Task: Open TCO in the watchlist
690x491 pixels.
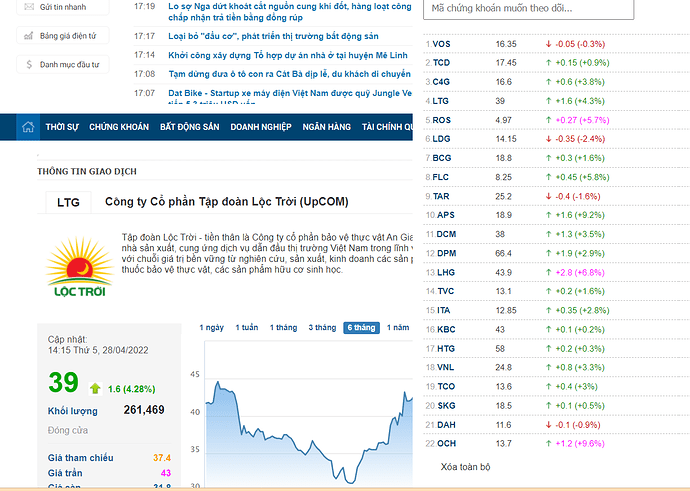Action: pos(446,387)
